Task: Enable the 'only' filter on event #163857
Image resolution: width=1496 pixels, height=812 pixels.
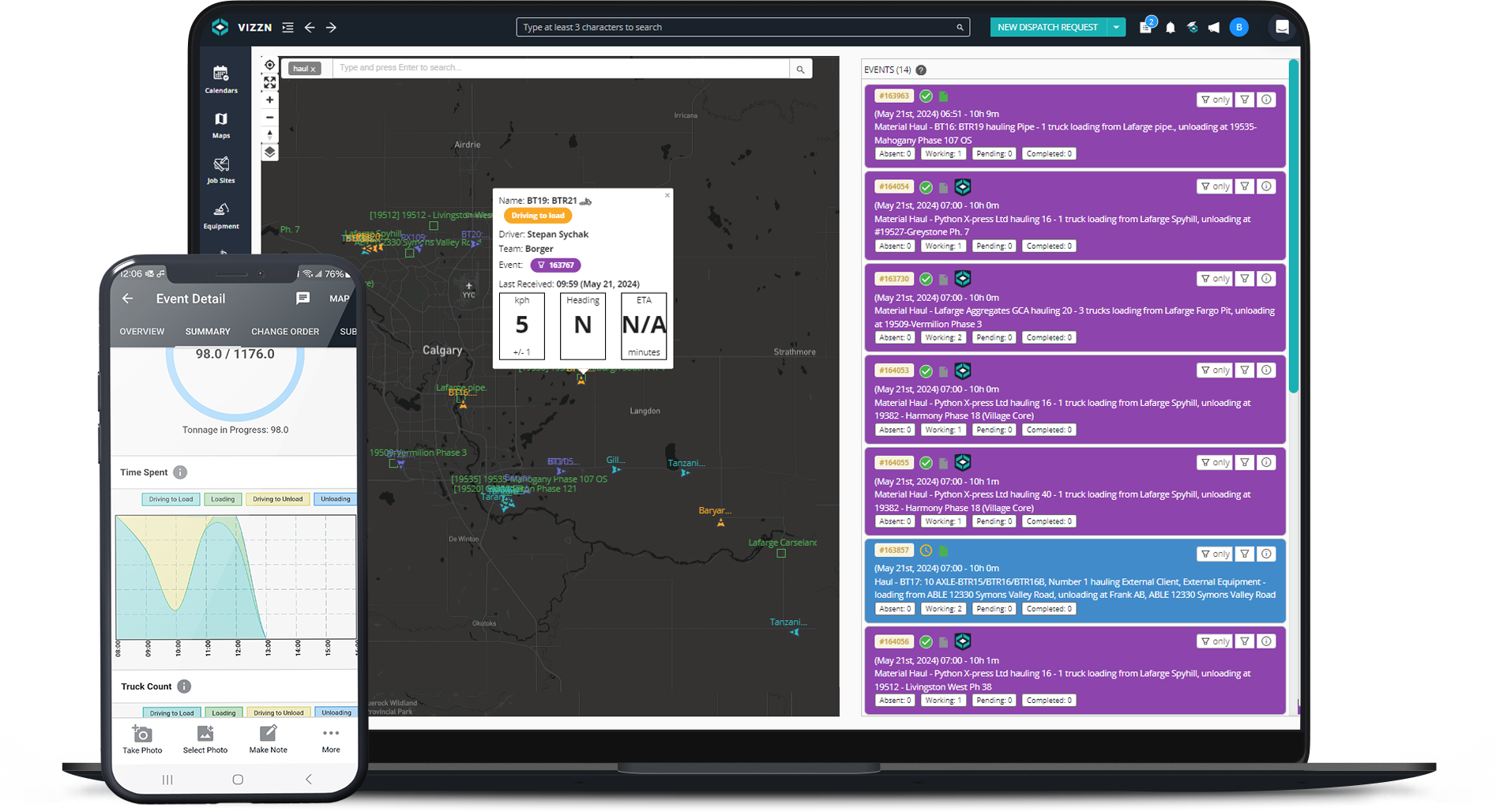Action: click(x=1214, y=554)
